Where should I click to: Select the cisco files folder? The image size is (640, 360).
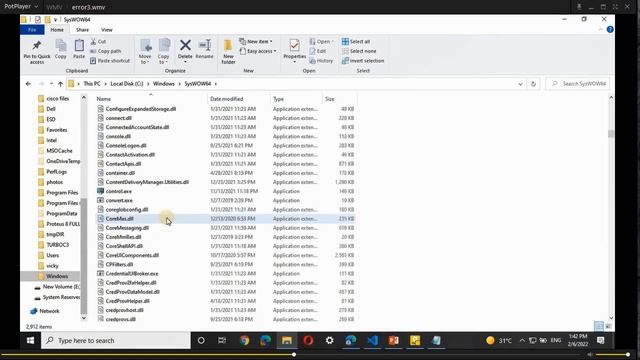53,98
